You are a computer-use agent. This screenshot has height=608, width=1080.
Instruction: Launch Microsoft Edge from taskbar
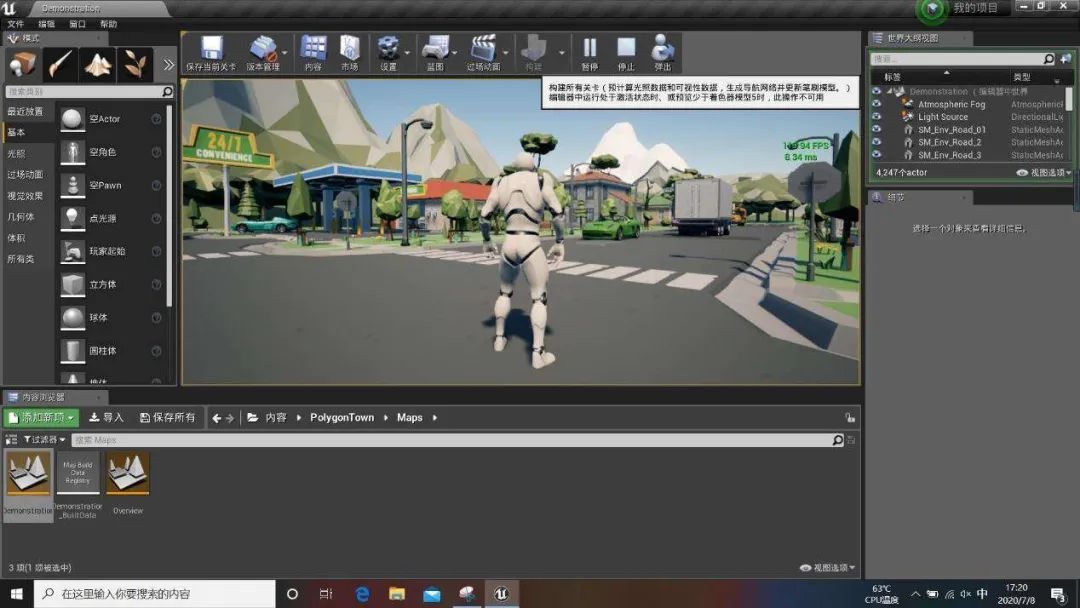pos(362,594)
